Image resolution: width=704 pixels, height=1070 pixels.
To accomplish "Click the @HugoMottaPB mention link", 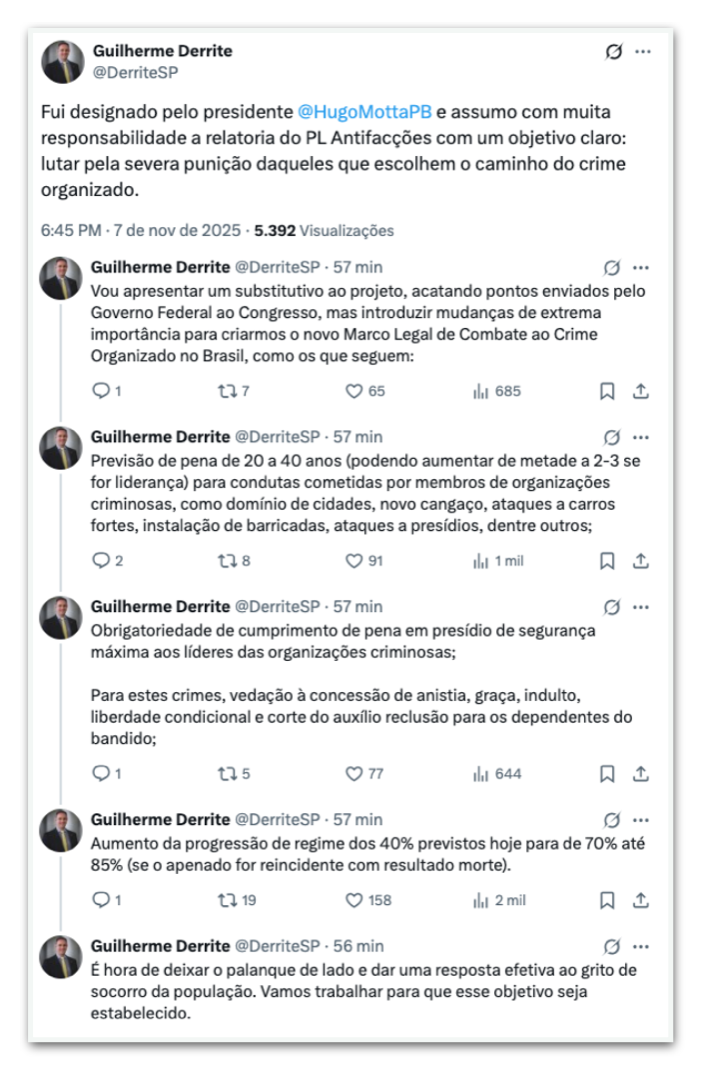I will point(365,111).
